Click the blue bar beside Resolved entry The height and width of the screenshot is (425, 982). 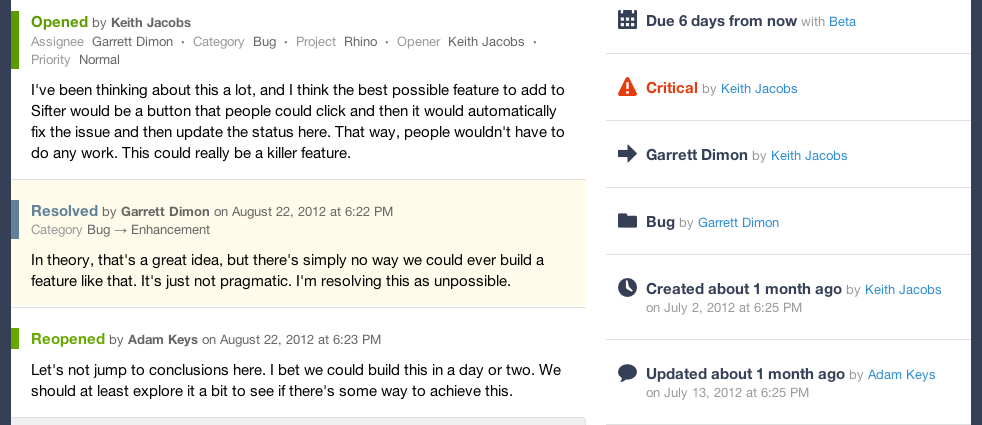point(15,219)
